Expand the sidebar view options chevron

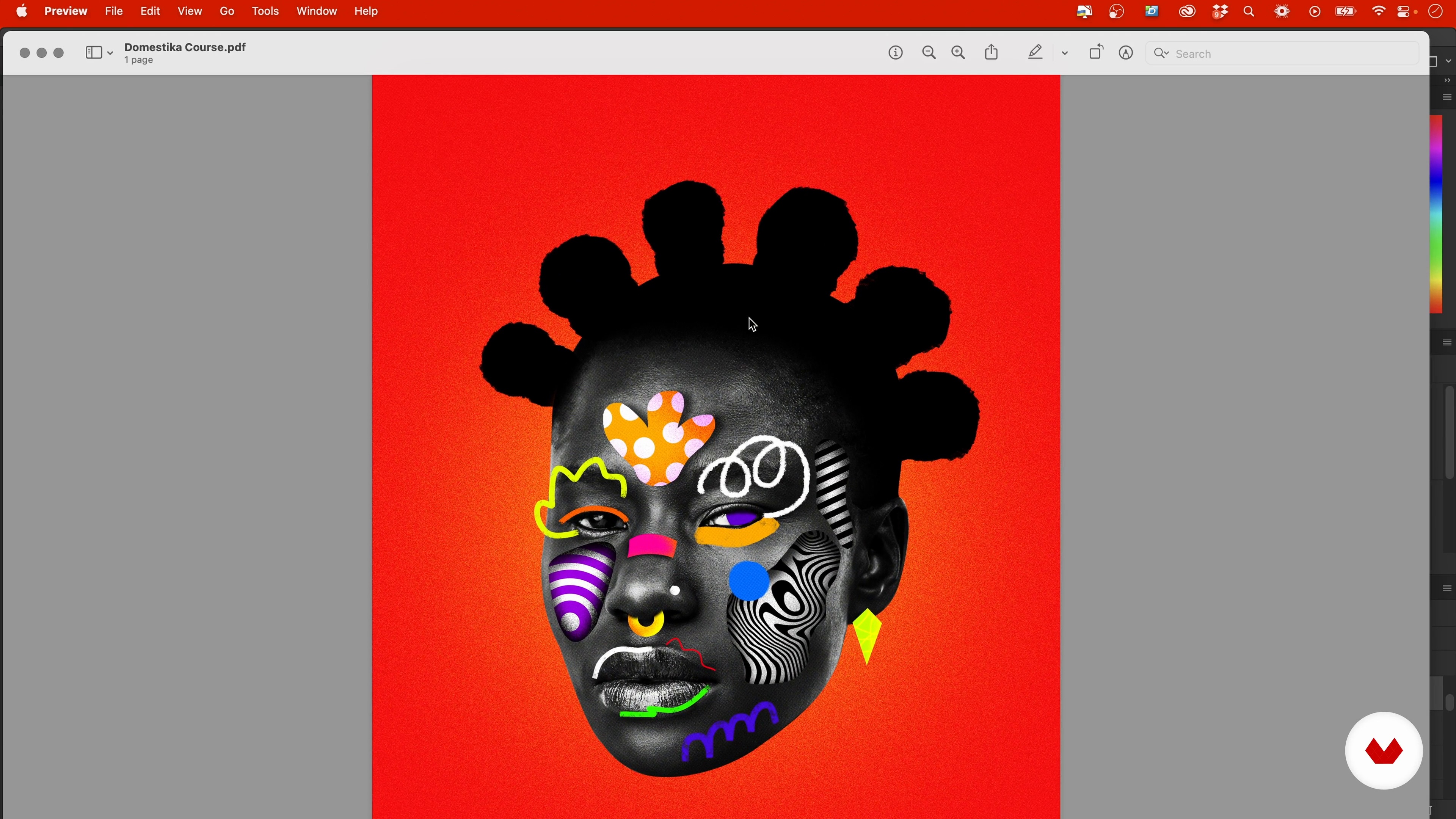[x=110, y=54]
